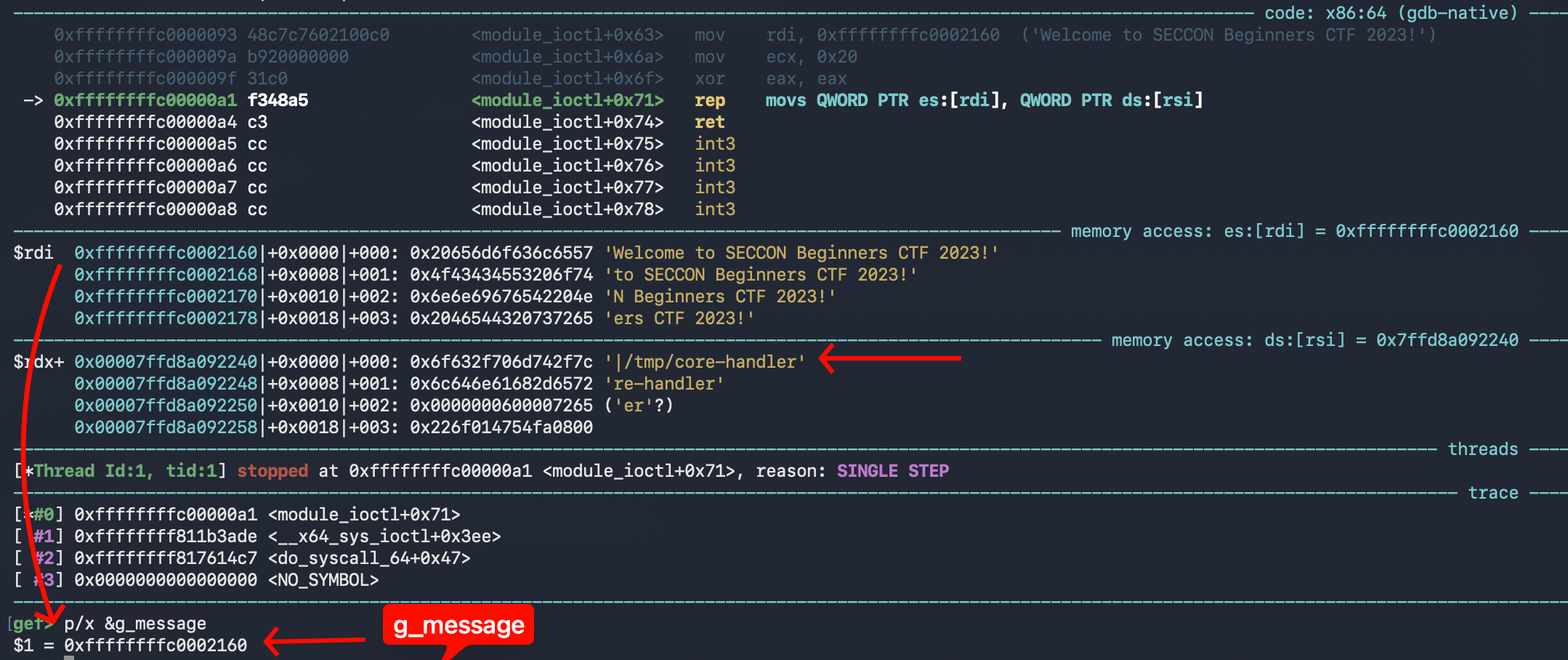Click the code: x86:64 section header
The height and width of the screenshot is (660, 1568).
coord(1391,13)
